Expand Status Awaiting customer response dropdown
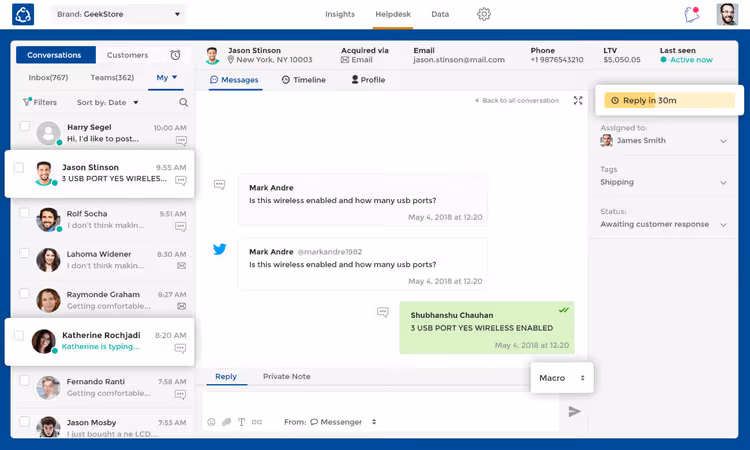This screenshot has width=750, height=450. click(663, 224)
